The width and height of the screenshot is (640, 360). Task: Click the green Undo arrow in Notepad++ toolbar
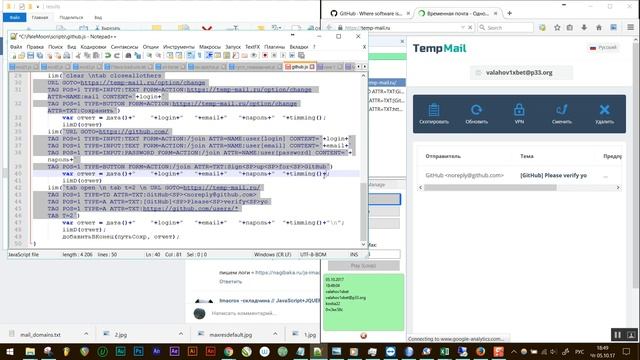[x=108, y=56]
